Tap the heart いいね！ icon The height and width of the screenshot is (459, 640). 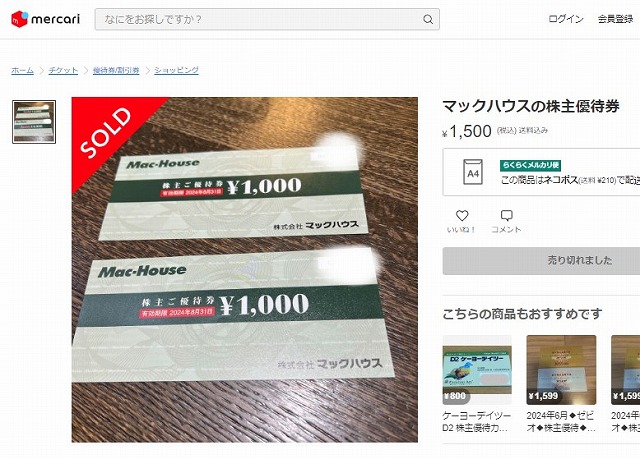coord(462,215)
